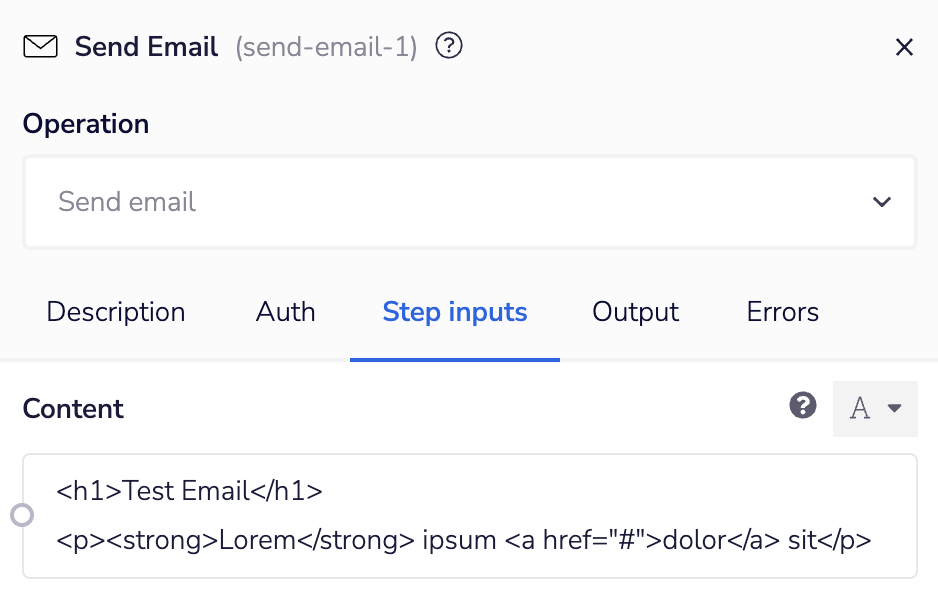Image resolution: width=938 pixels, height=610 pixels.
Task: Click the Operation section heading
Action: [85, 123]
